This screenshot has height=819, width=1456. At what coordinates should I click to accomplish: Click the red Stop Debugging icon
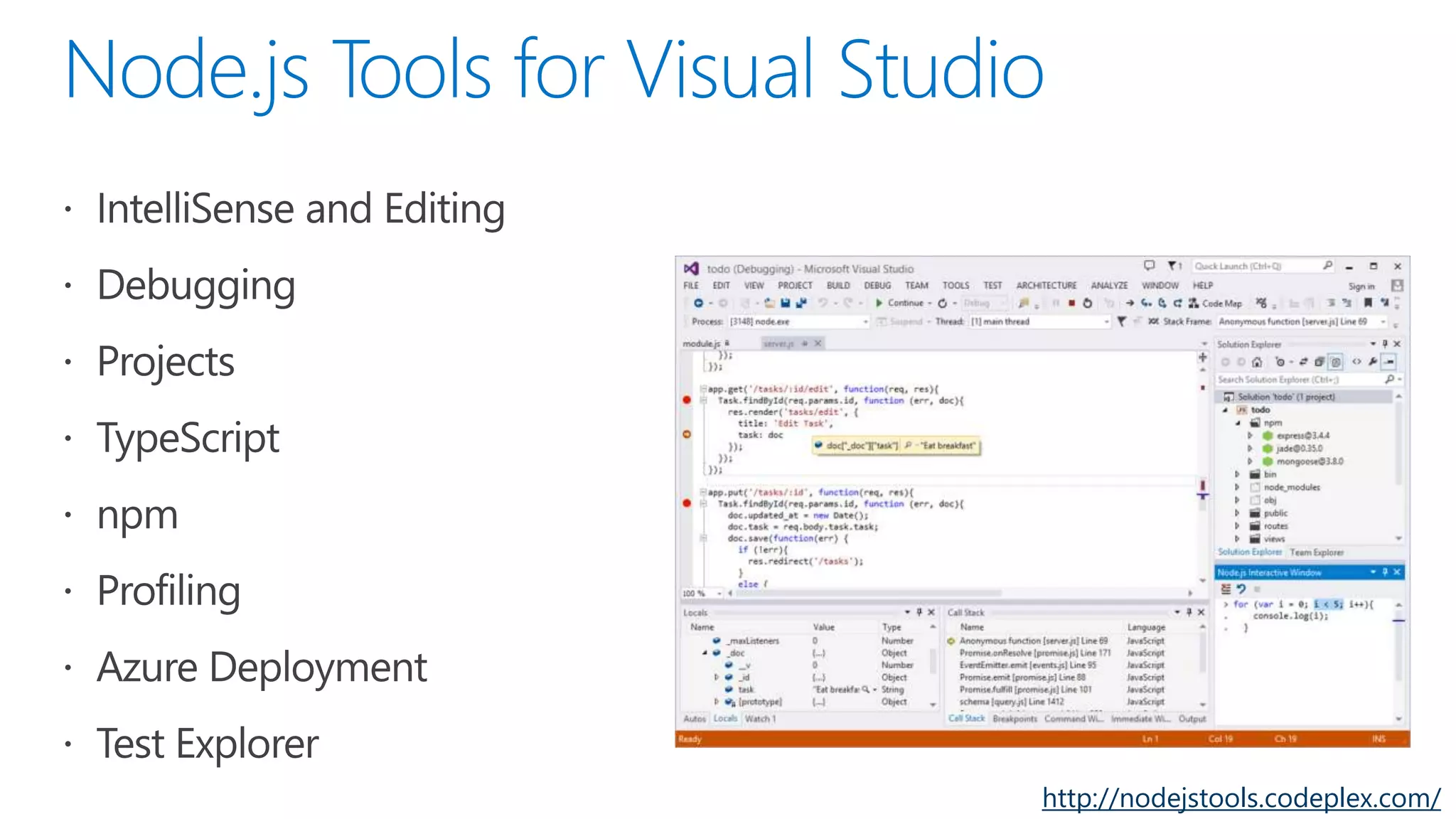pos(1071,304)
